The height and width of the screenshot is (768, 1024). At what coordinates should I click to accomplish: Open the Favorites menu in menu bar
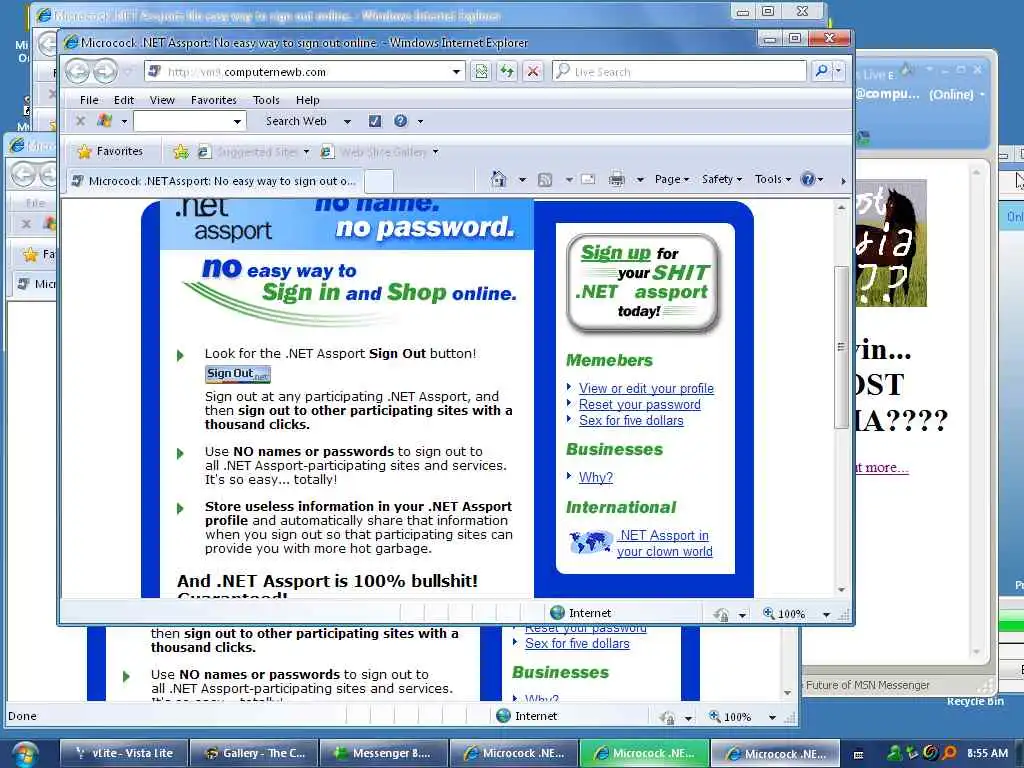coord(214,100)
